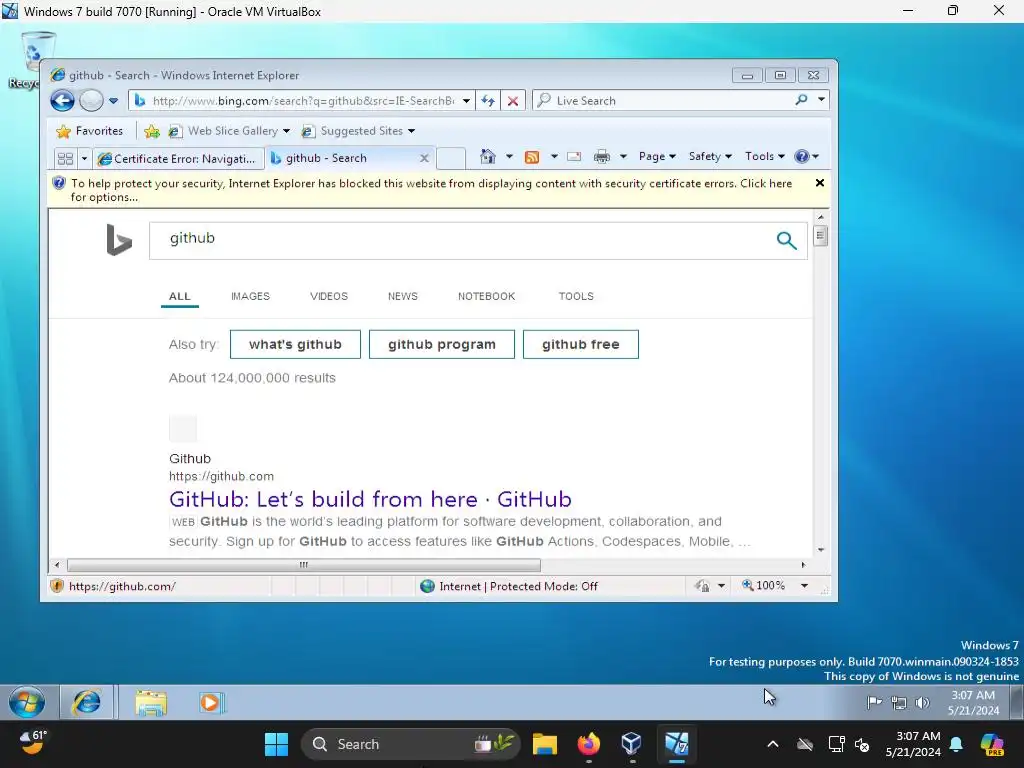This screenshot has width=1024, height=768.
Task: Click Bing's blue magnifier search button
Action: [786, 240]
